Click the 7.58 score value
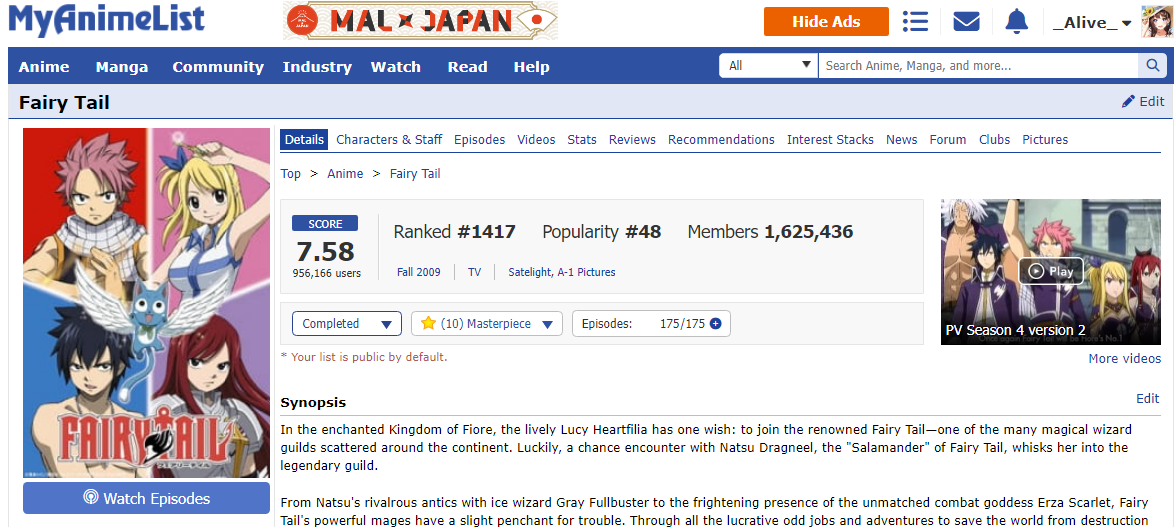 (x=325, y=251)
